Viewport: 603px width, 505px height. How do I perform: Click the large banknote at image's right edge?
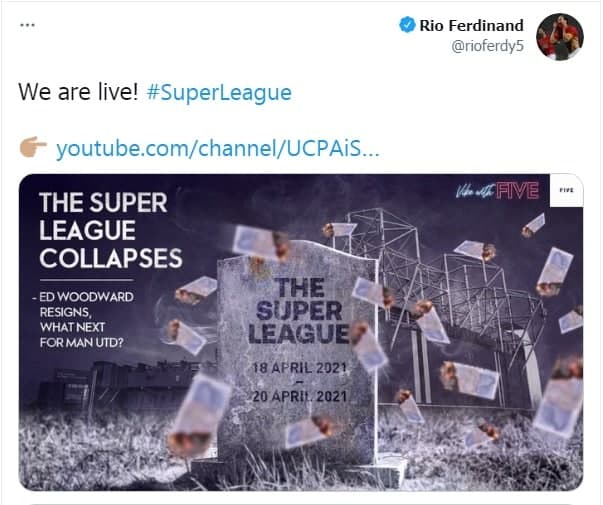[x=558, y=400]
